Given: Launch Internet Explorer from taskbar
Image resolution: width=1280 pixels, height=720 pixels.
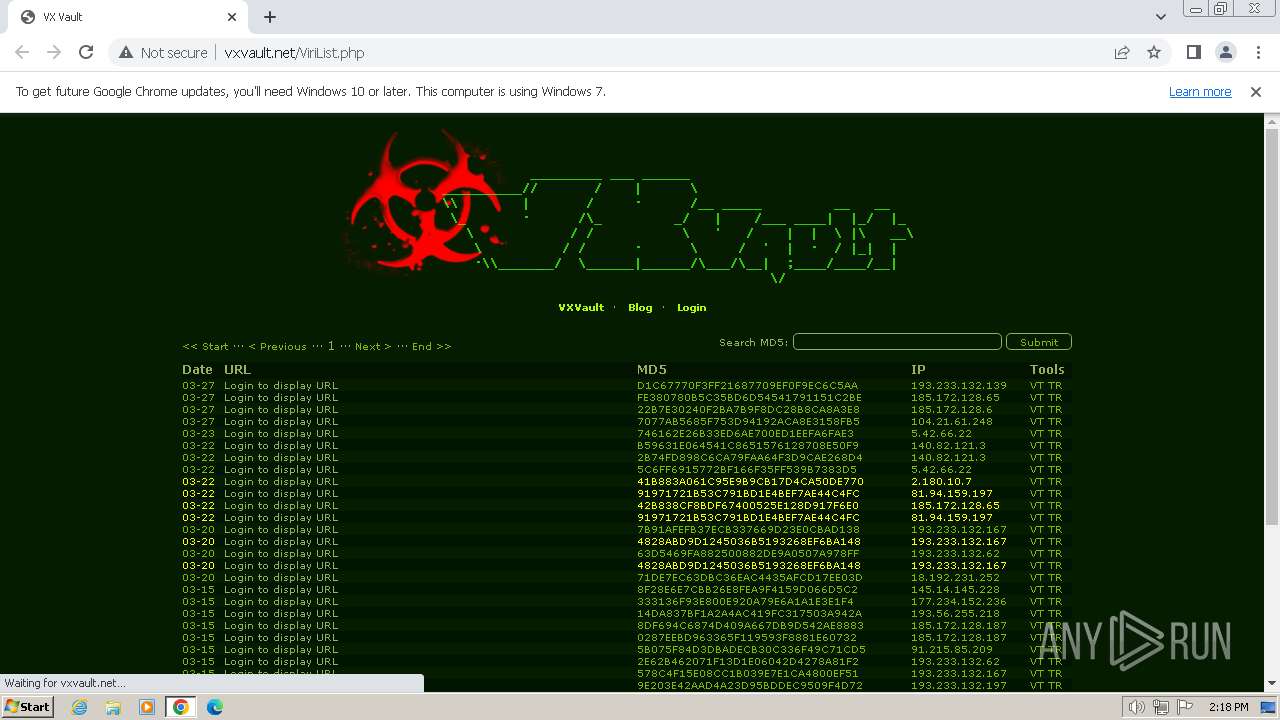Looking at the screenshot, I should 79,707.
